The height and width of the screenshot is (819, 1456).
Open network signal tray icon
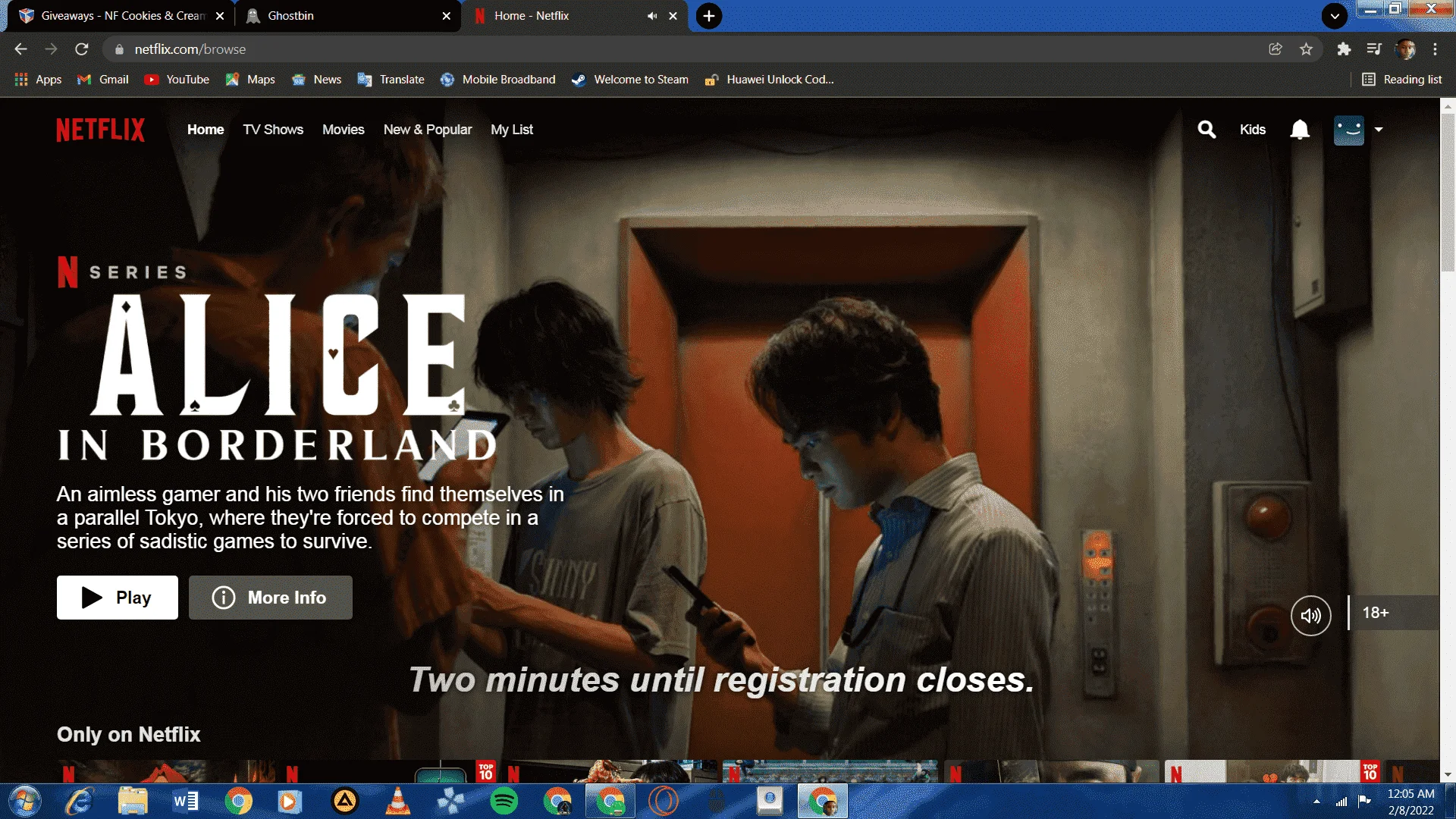[1341, 802]
